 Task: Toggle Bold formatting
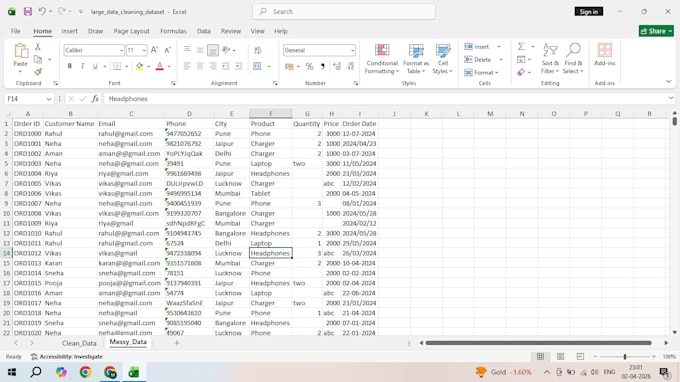[69, 66]
